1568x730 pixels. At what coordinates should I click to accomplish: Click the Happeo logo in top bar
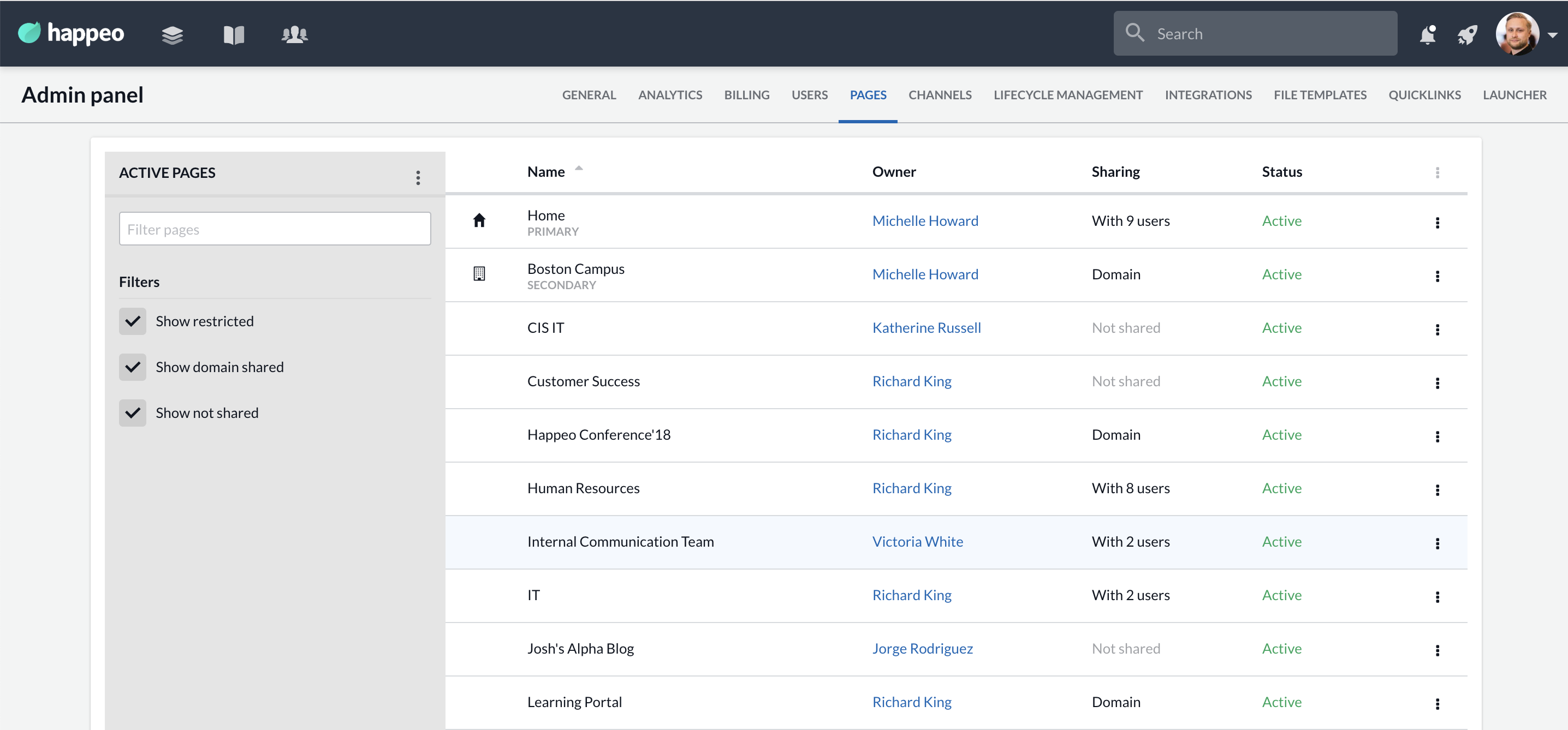pos(70,33)
